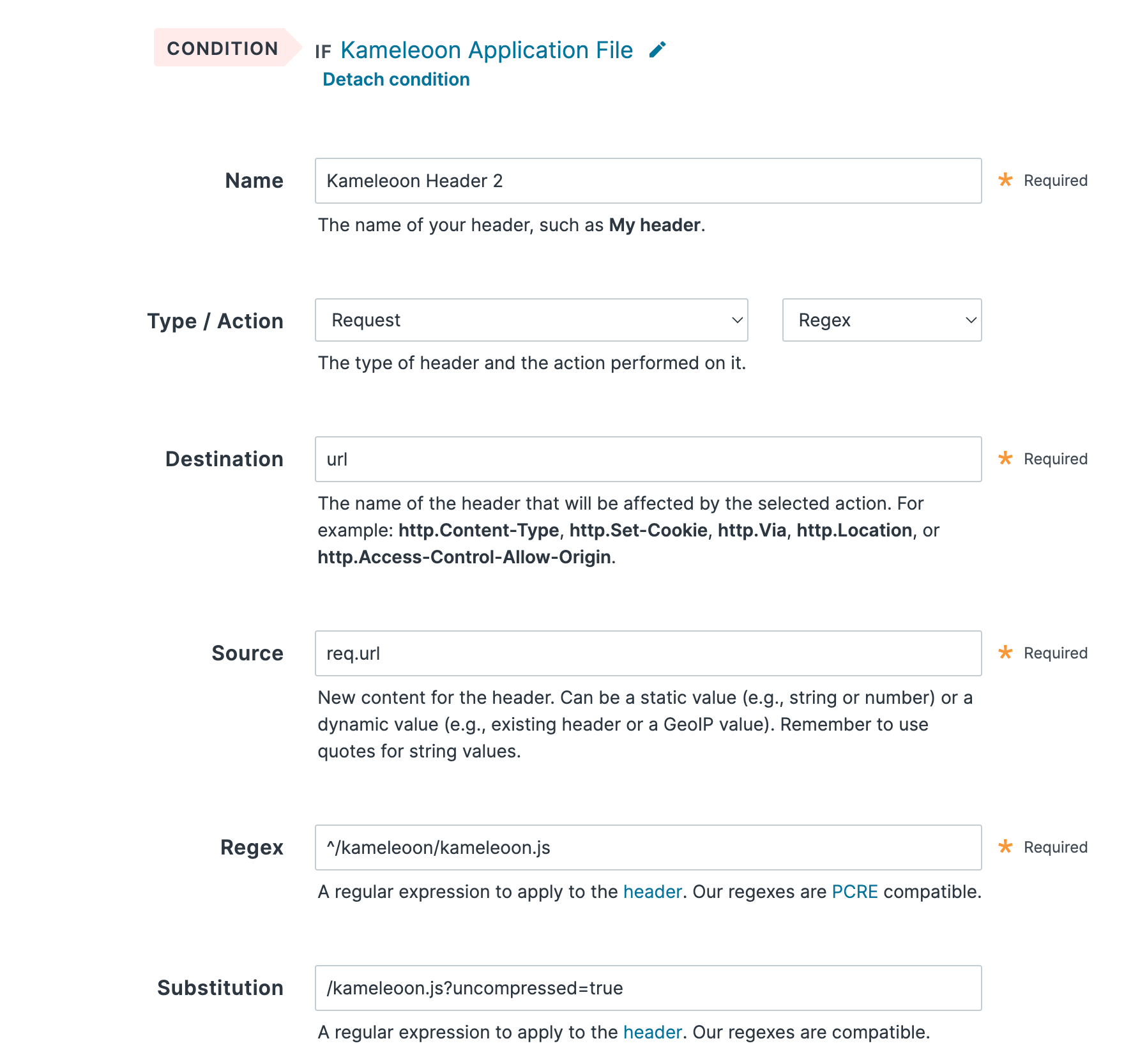Open the Request type dropdown

(x=531, y=320)
